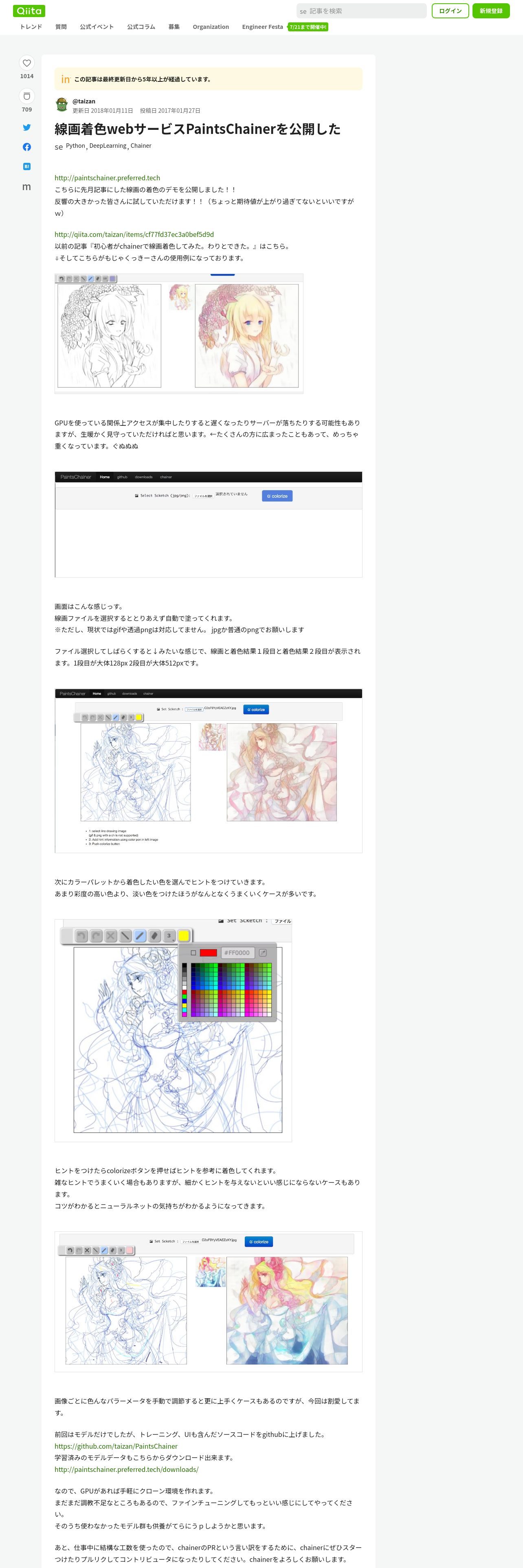Viewport: 523px width, 1568px height.
Task: Open Engineer Festa nav item
Action: 262,27
